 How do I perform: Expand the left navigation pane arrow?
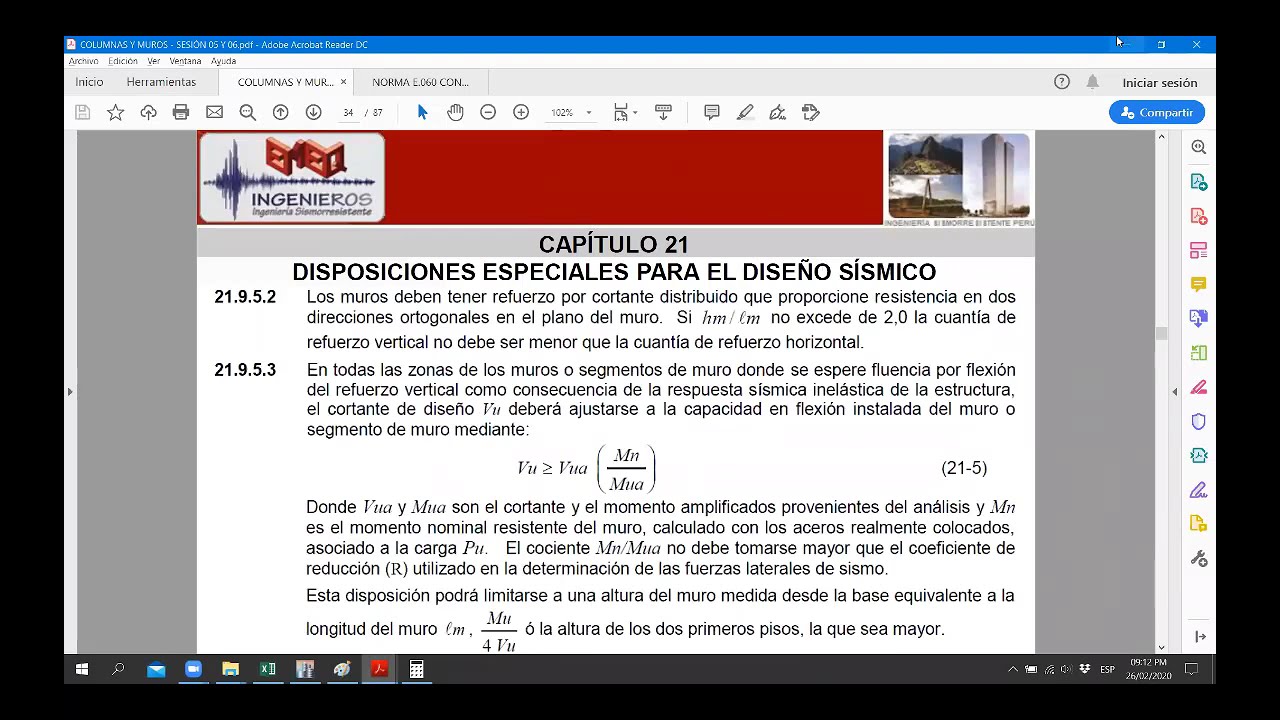tap(70, 392)
